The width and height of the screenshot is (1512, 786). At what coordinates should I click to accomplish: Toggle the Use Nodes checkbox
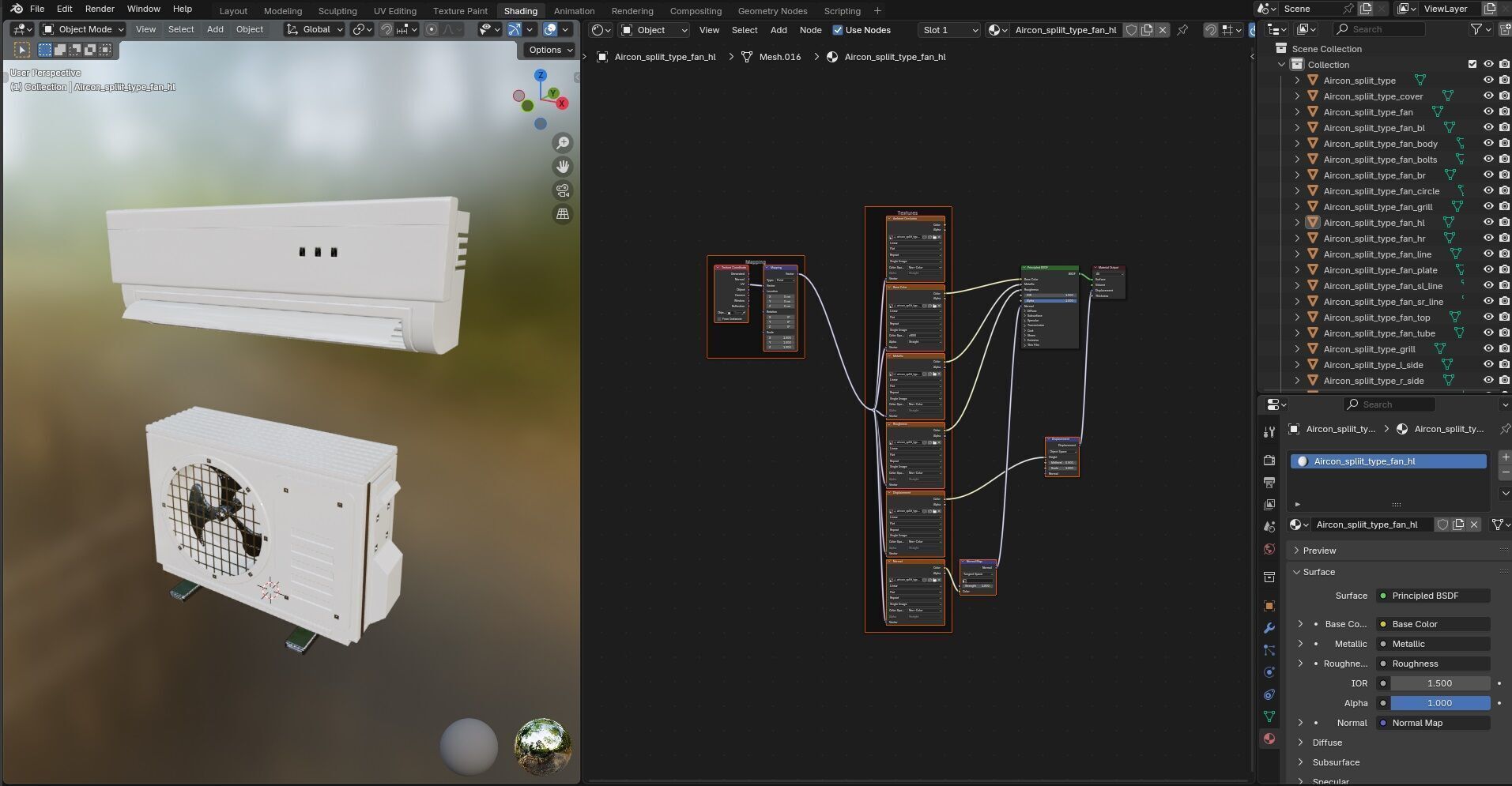(838, 30)
